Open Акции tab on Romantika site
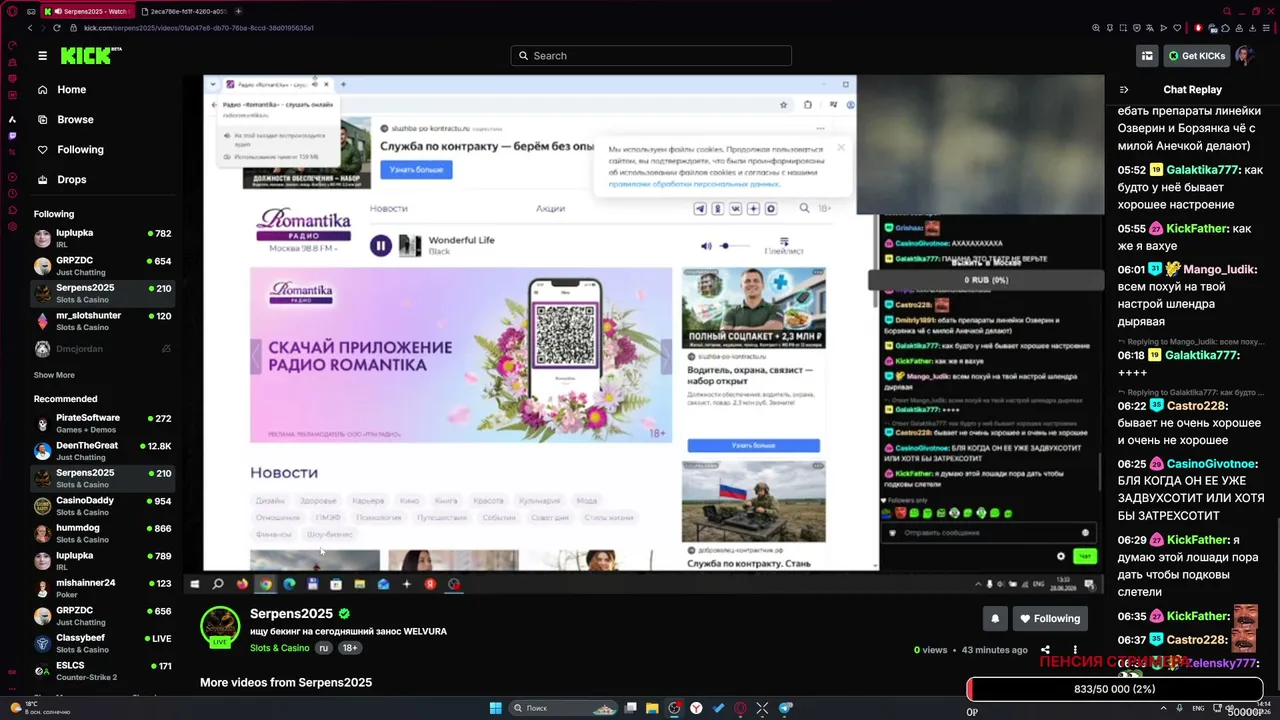1280x720 pixels. [550, 208]
